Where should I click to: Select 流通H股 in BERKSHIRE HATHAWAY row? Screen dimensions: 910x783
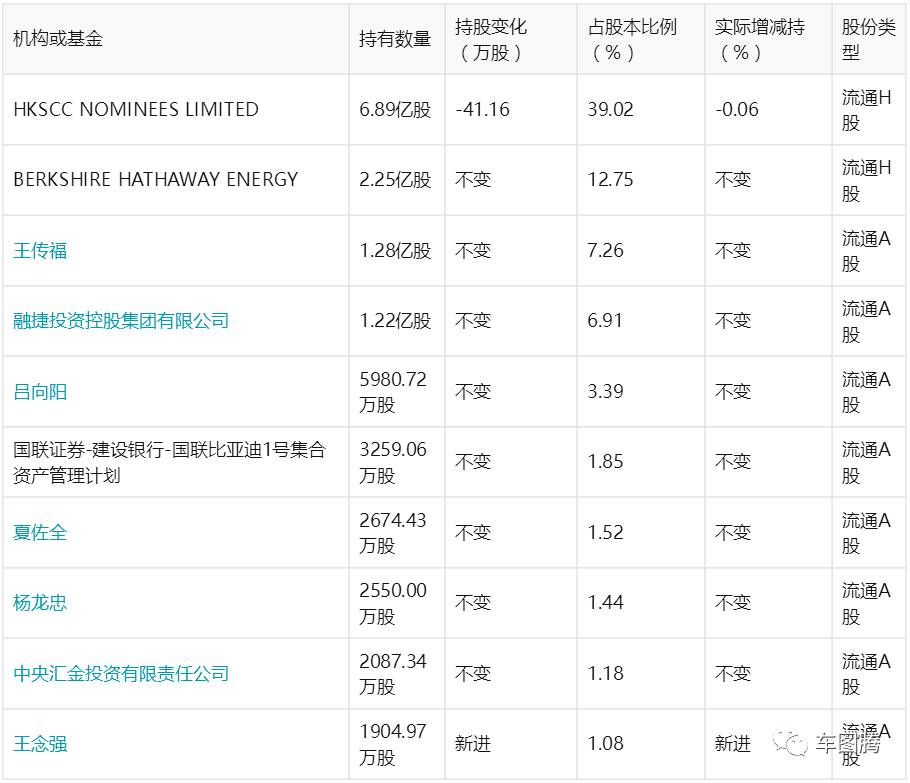[x=866, y=180]
